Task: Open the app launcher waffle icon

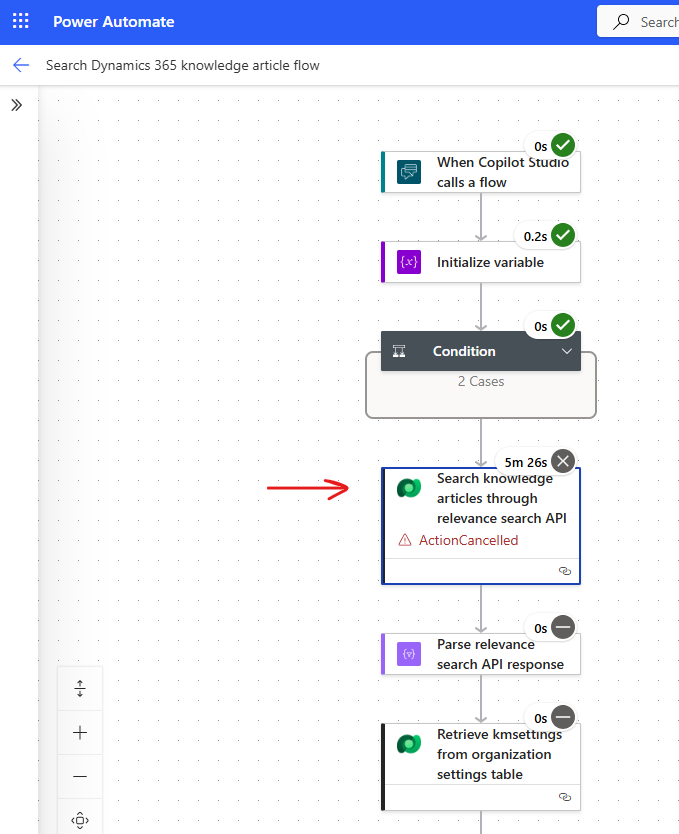Action: [x=21, y=21]
